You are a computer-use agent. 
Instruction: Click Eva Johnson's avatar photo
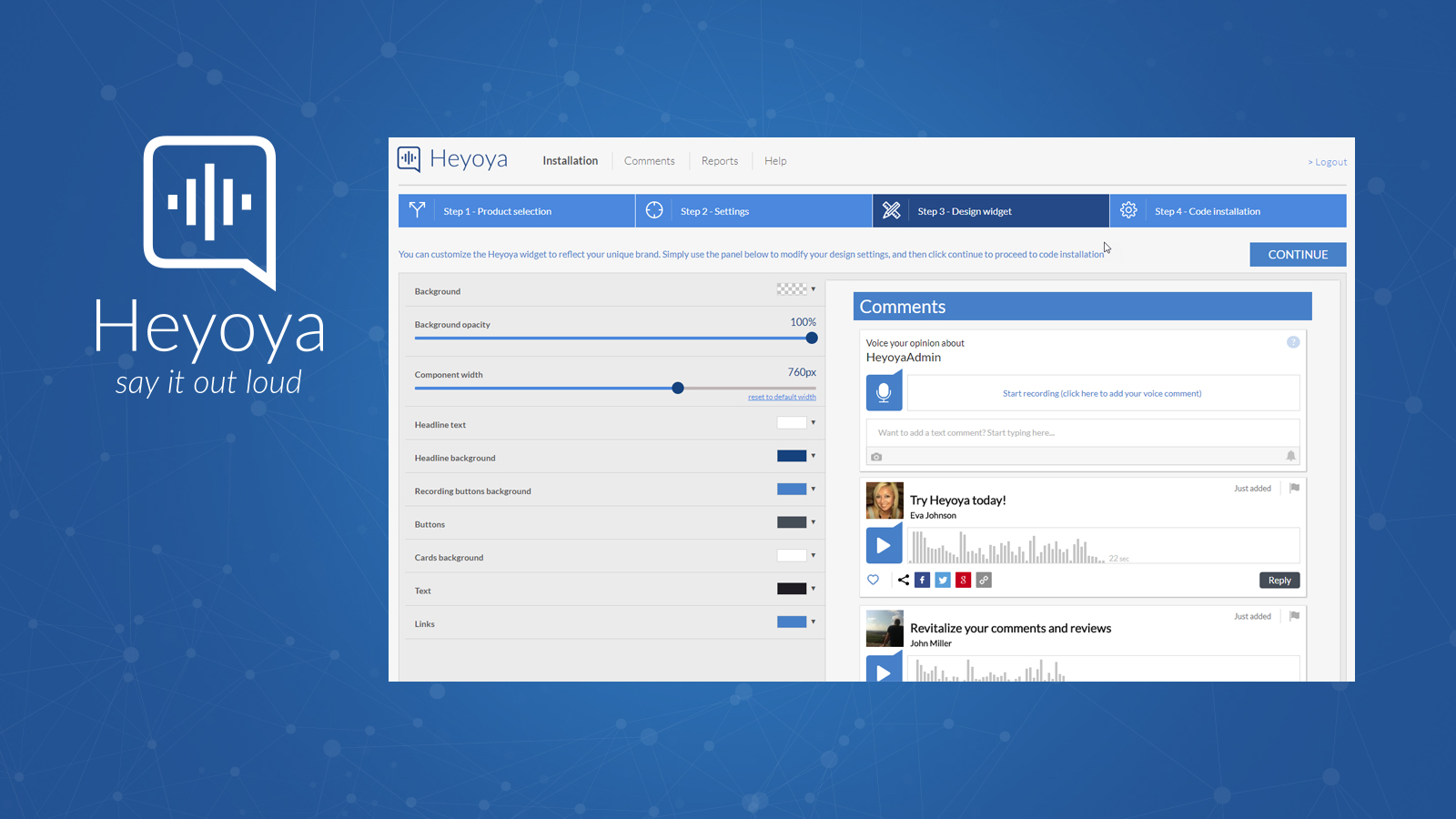(885, 500)
